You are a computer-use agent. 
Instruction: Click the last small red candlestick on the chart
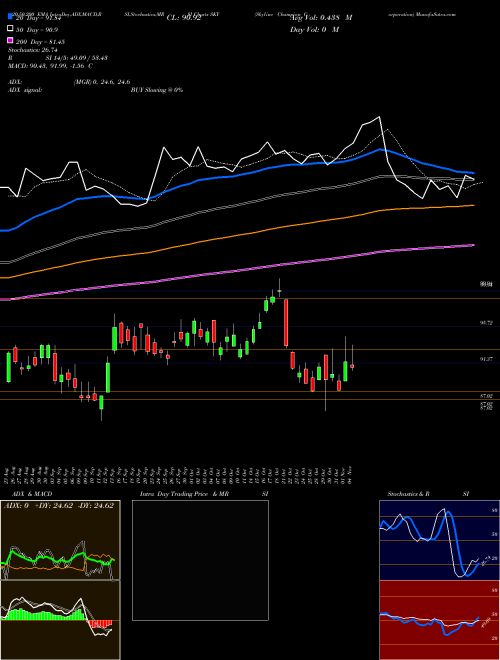pyautogui.click(x=352, y=367)
